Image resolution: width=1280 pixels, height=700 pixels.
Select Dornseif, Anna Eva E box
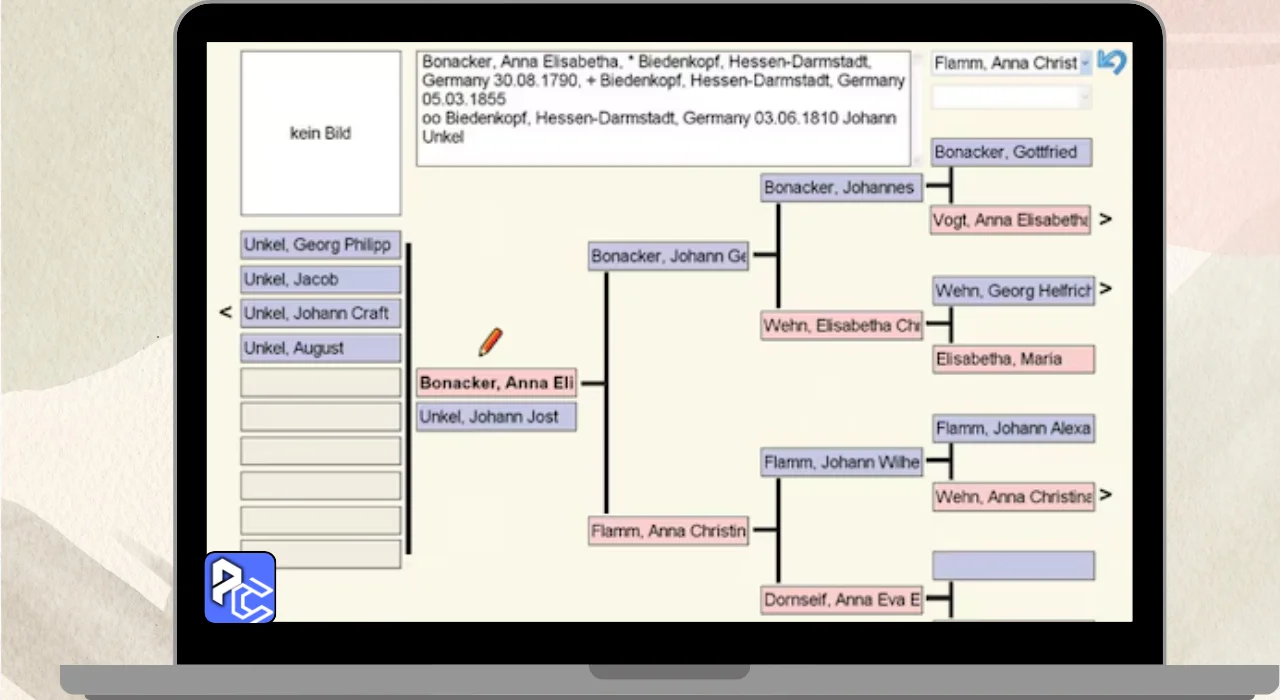(841, 600)
